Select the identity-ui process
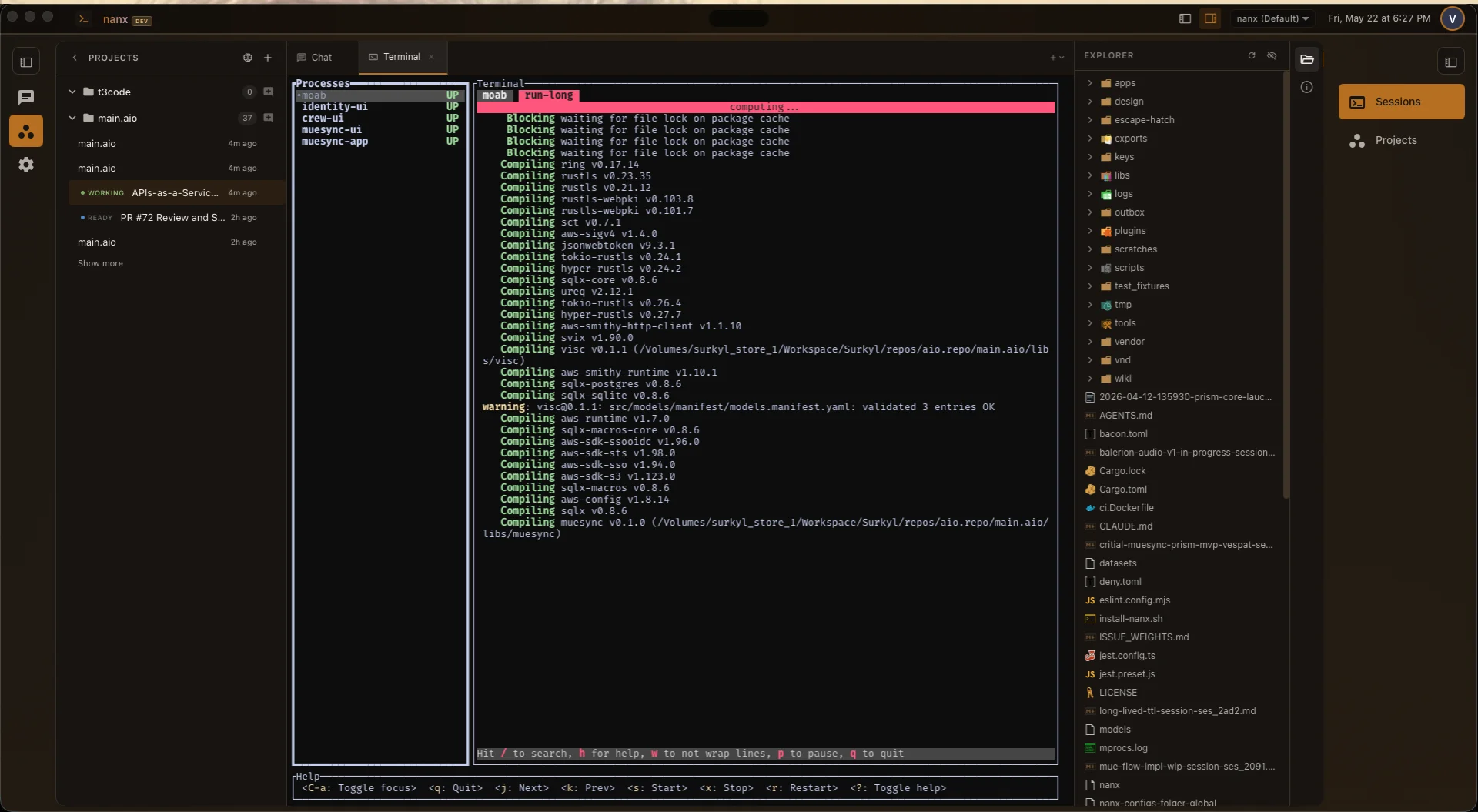Screen dimensions: 1478x812 [380, 107]
